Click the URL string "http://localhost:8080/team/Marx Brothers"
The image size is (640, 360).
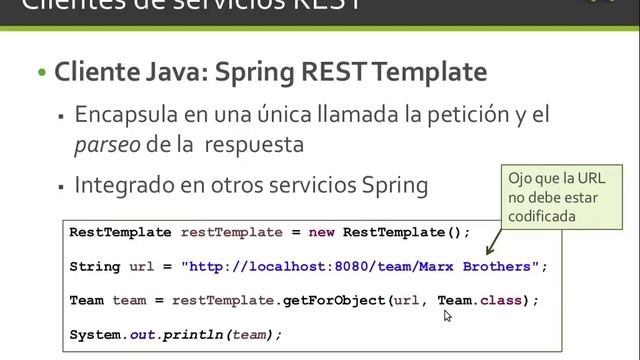pos(360,267)
